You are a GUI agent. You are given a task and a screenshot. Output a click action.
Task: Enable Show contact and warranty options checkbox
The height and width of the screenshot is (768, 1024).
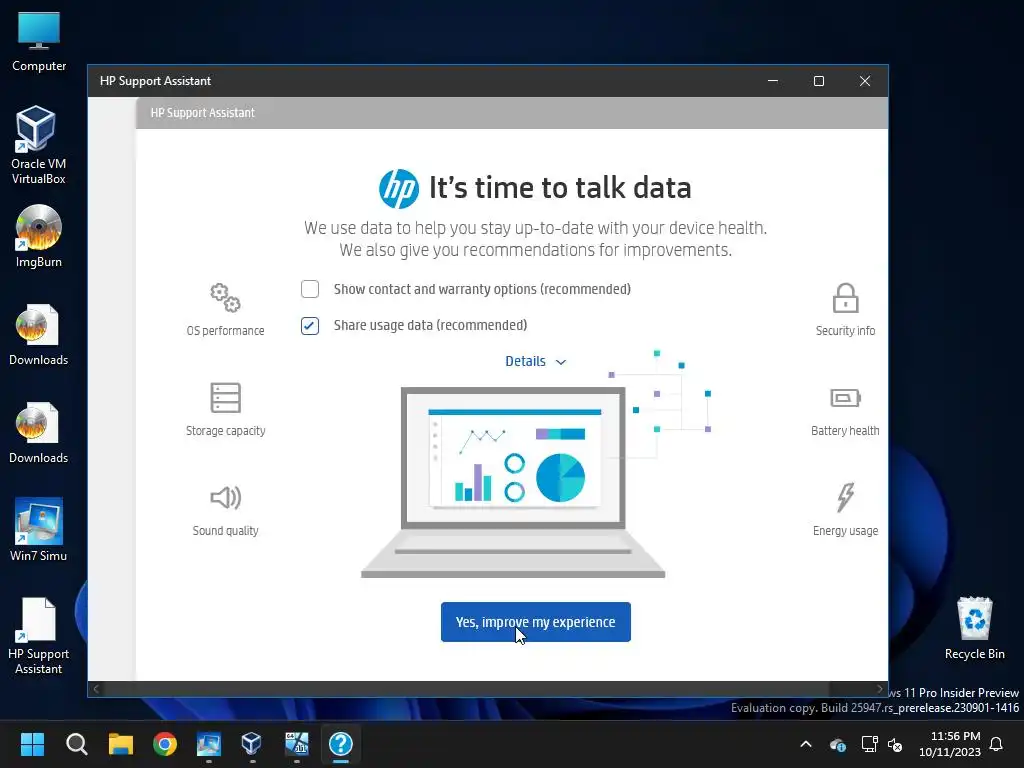(x=310, y=289)
